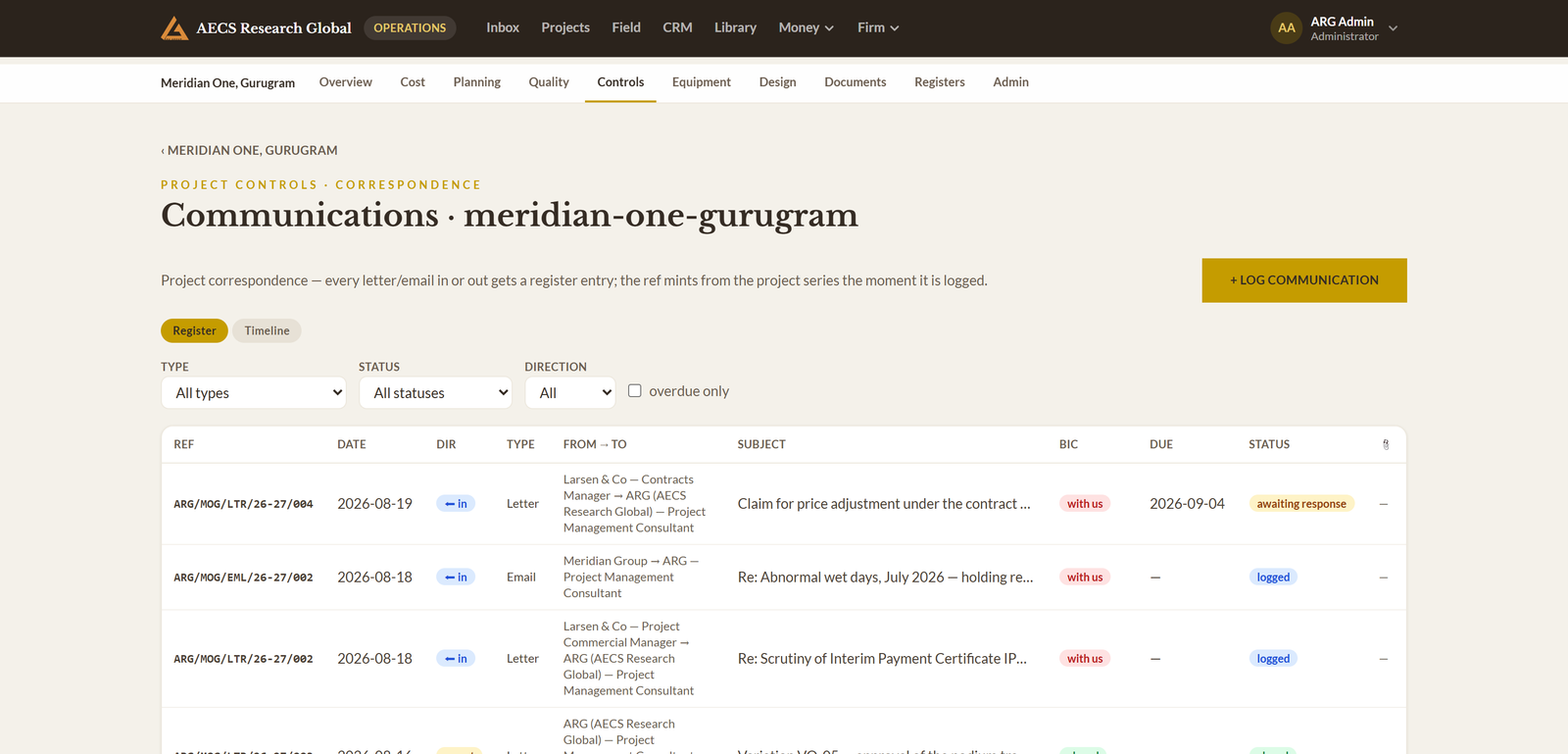This screenshot has width=1568, height=754.
Task: Click the DATE column header
Action: pyautogui.click(x=352, y=444)
